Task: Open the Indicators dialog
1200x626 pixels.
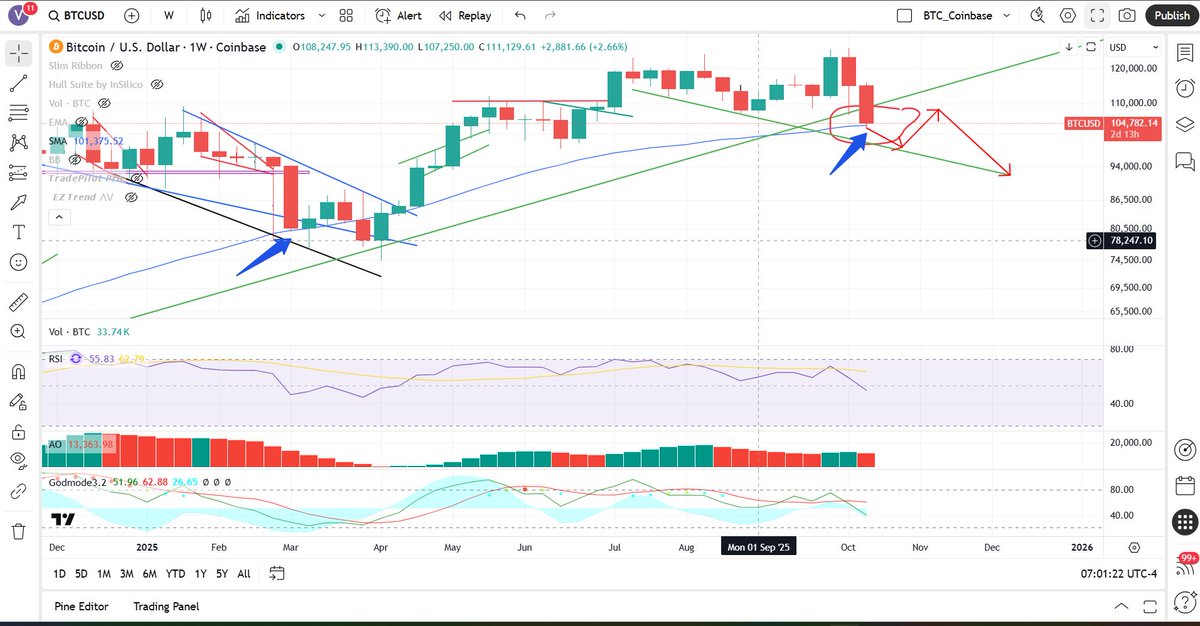Action: coord(269,16)
